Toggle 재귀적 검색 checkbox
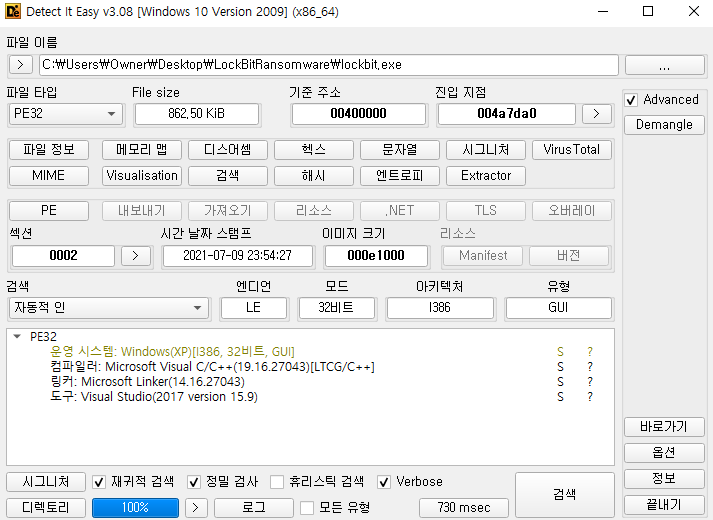The height and width of the screenshot is (520, 713). pyautogui.click(x=99, y=482)
